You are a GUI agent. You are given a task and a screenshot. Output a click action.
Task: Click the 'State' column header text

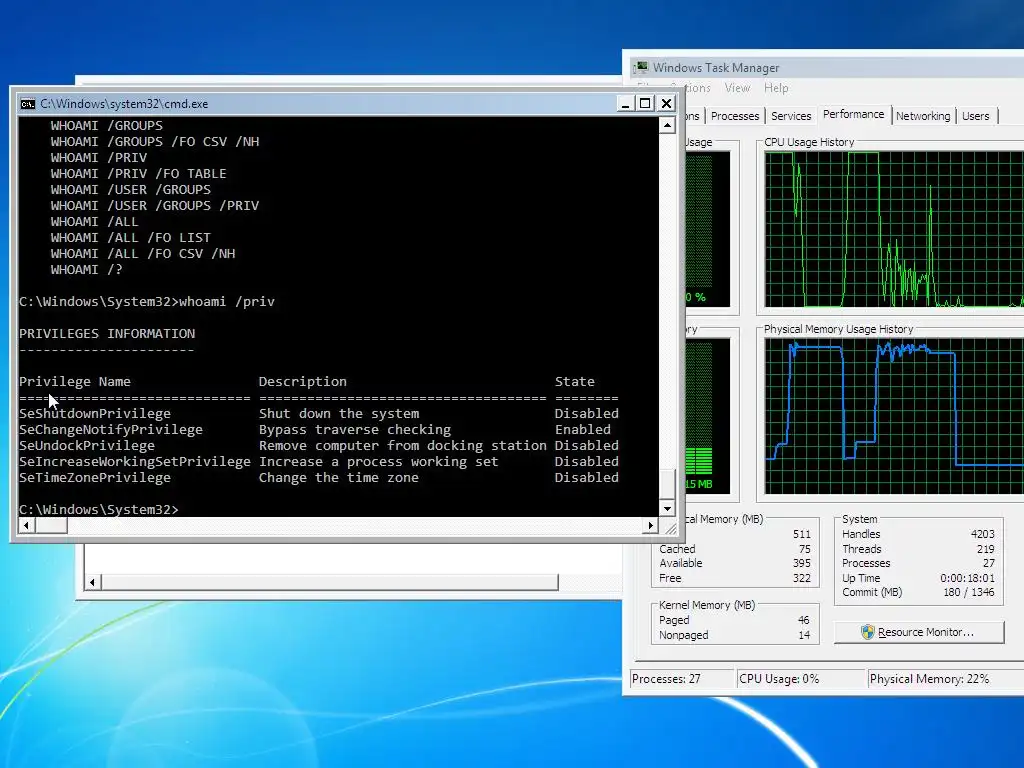pyautogui.click(x=575, y=381)
